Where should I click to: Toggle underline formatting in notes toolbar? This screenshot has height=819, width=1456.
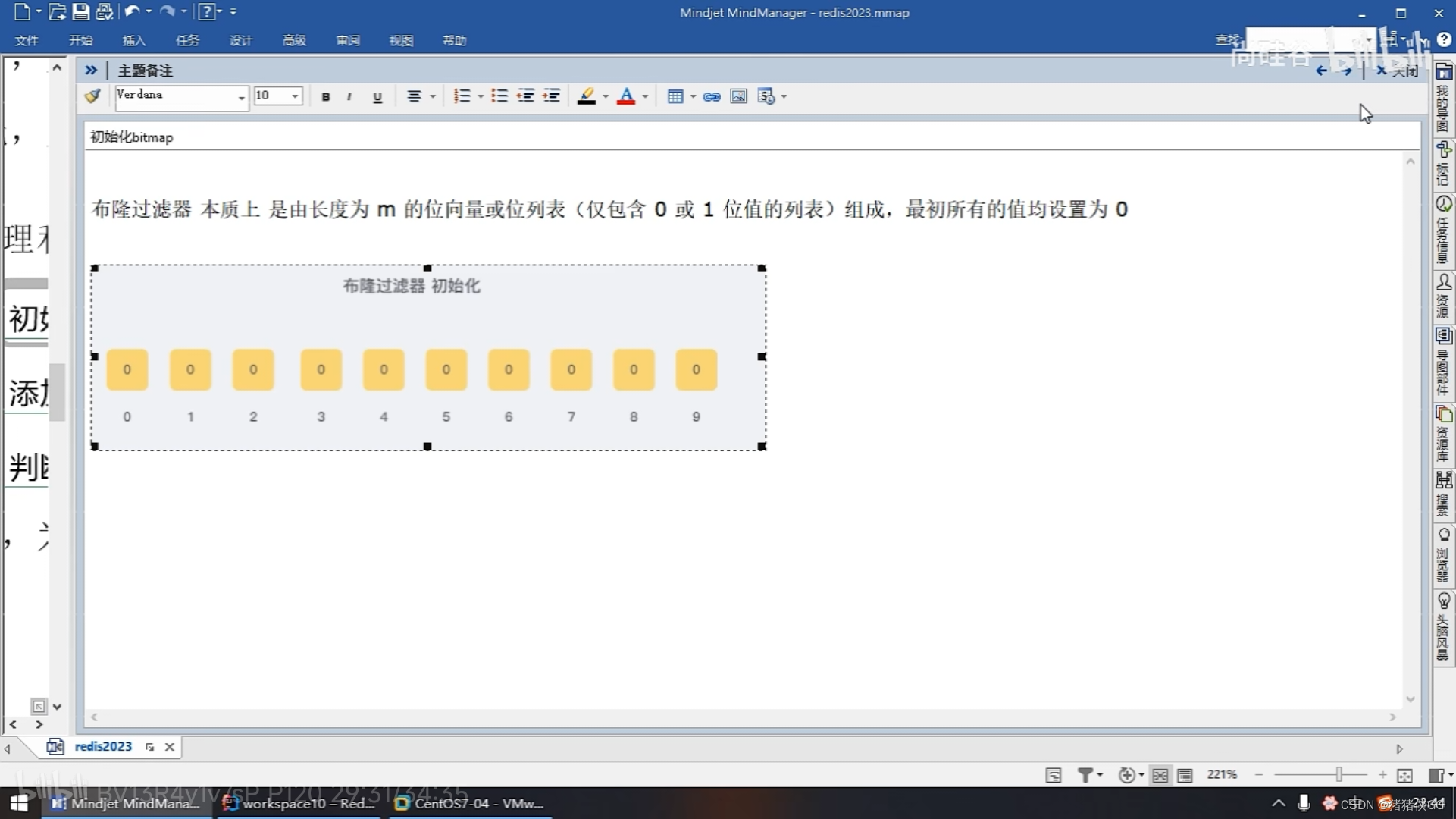377,96
